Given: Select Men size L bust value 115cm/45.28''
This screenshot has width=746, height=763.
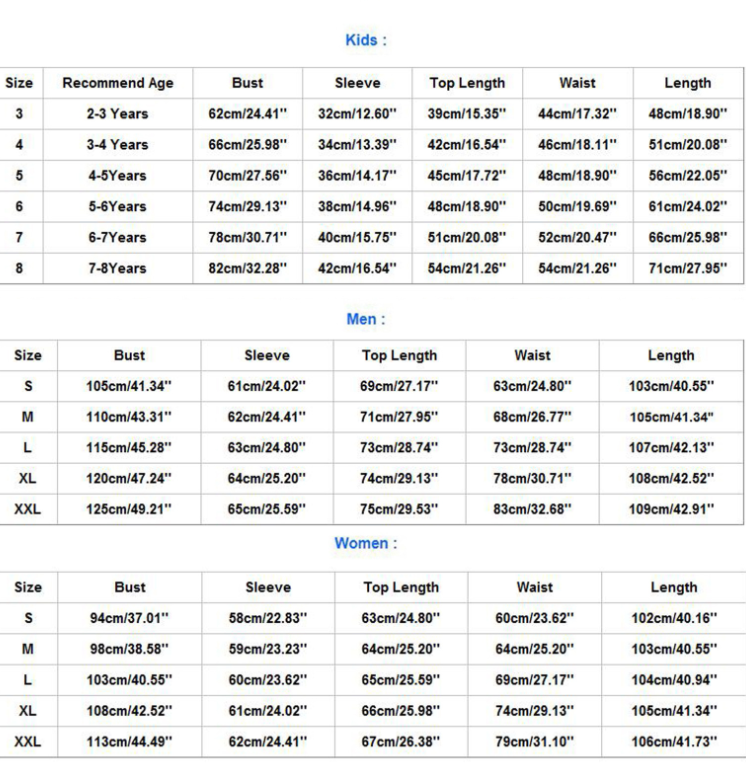Looking at the screenshot, I should pos(129,447).
